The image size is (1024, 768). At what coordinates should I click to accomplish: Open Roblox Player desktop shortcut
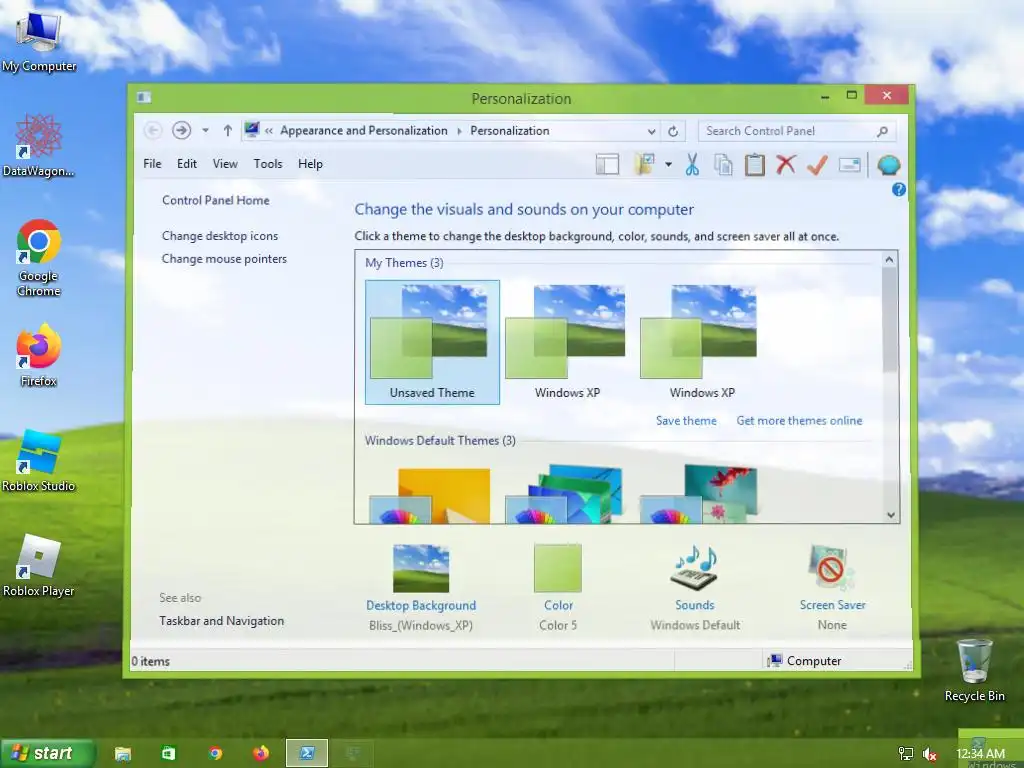39,565
